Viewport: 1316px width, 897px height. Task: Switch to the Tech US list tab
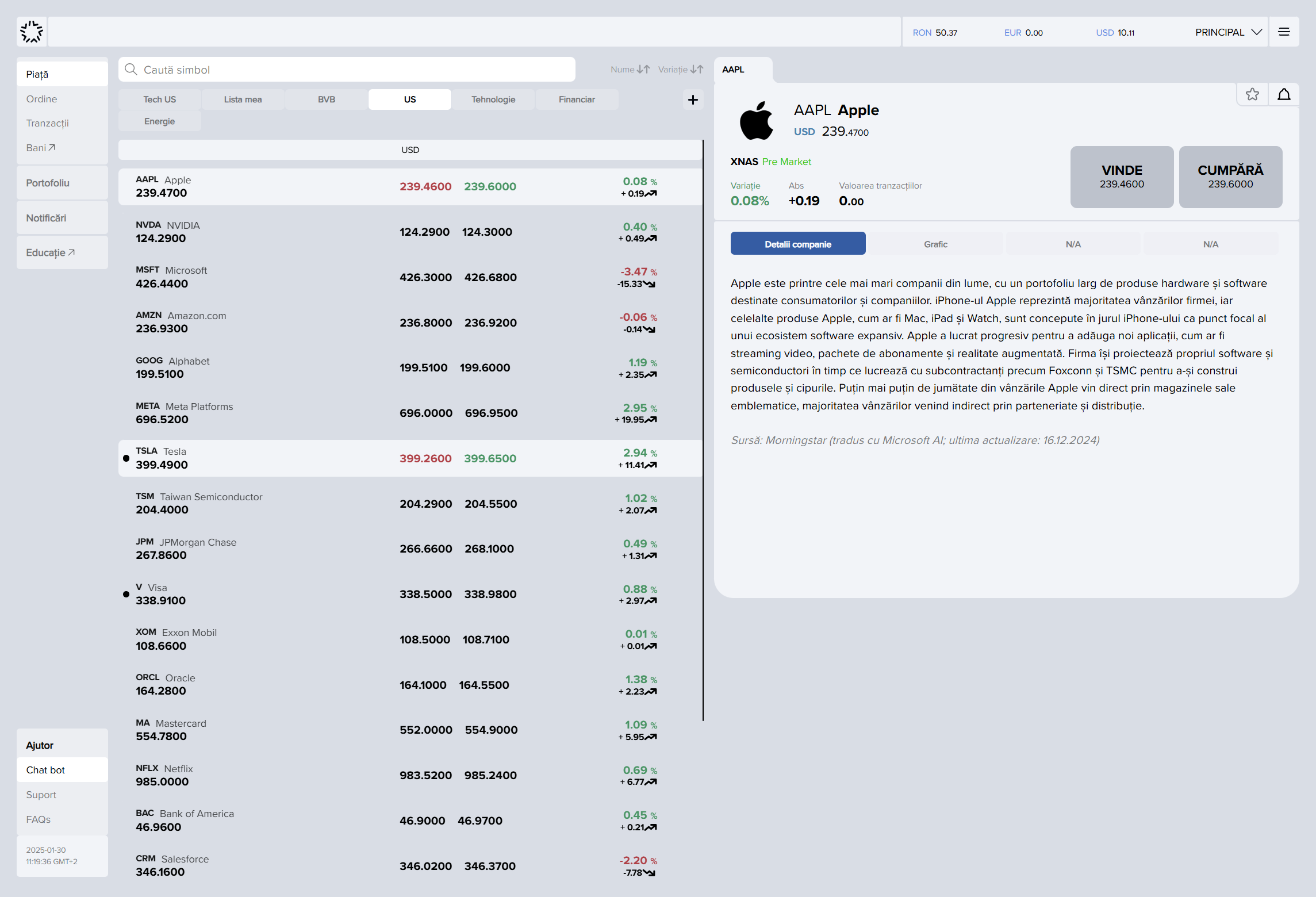click(x=160, y=99)
